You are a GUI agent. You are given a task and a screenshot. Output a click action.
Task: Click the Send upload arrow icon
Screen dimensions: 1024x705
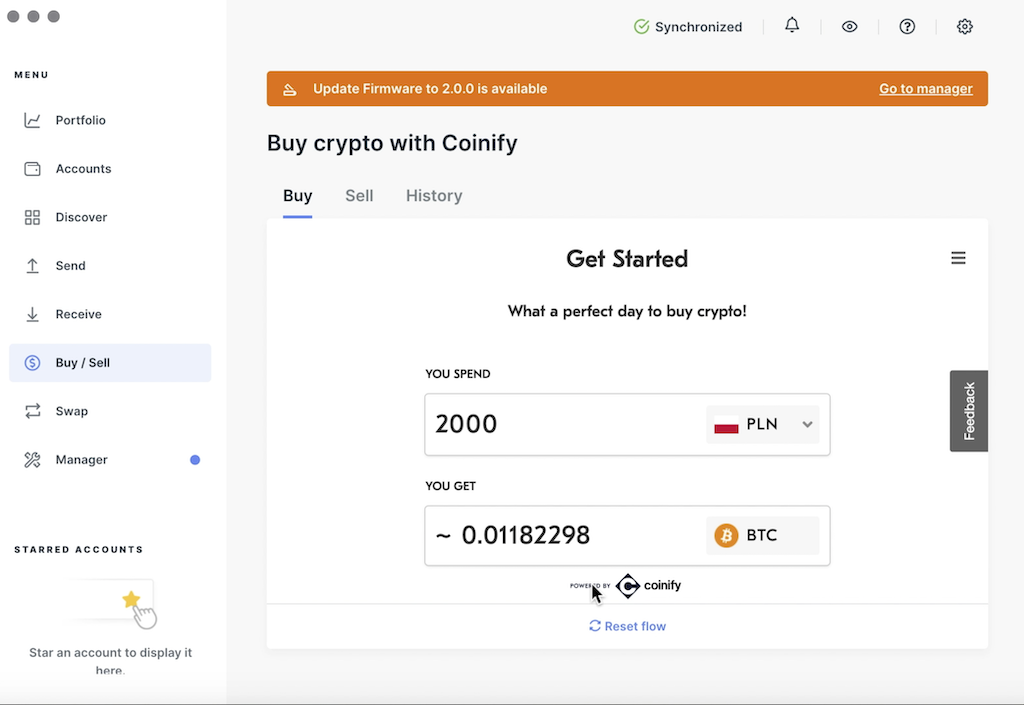tap(32, 266)
